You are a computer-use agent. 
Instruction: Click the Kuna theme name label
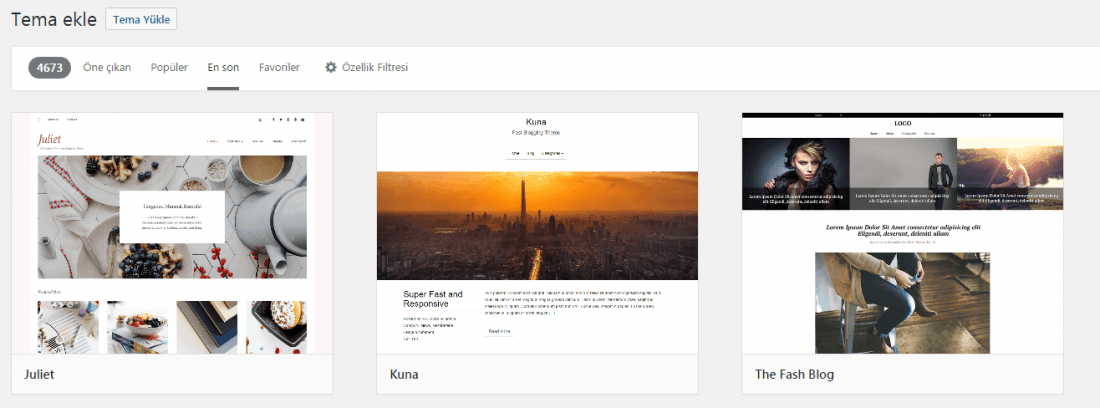point(404,375)
